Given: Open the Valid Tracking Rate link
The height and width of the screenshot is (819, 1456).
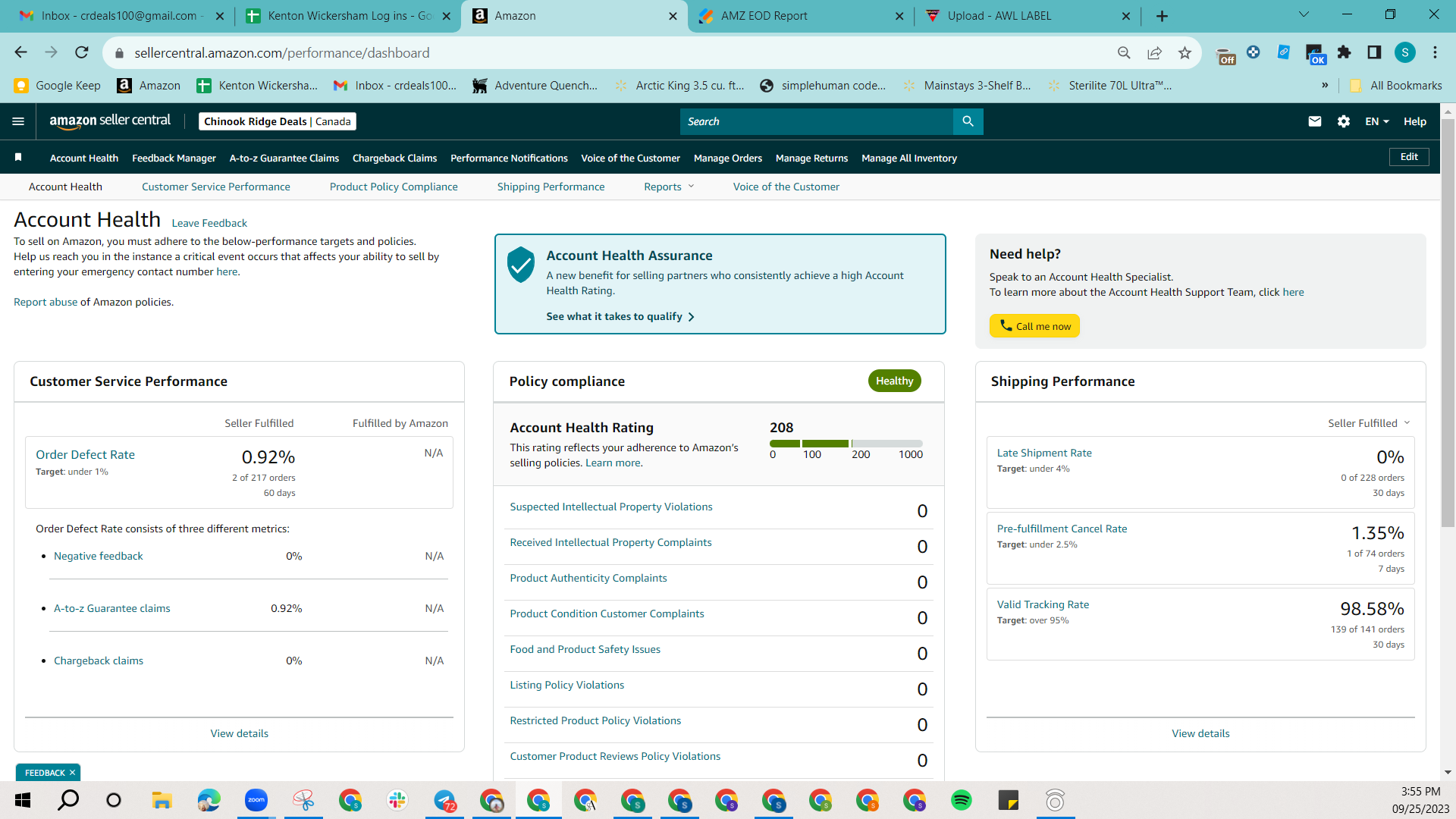Looking at the screenshot, I should tap(1043, 604).
